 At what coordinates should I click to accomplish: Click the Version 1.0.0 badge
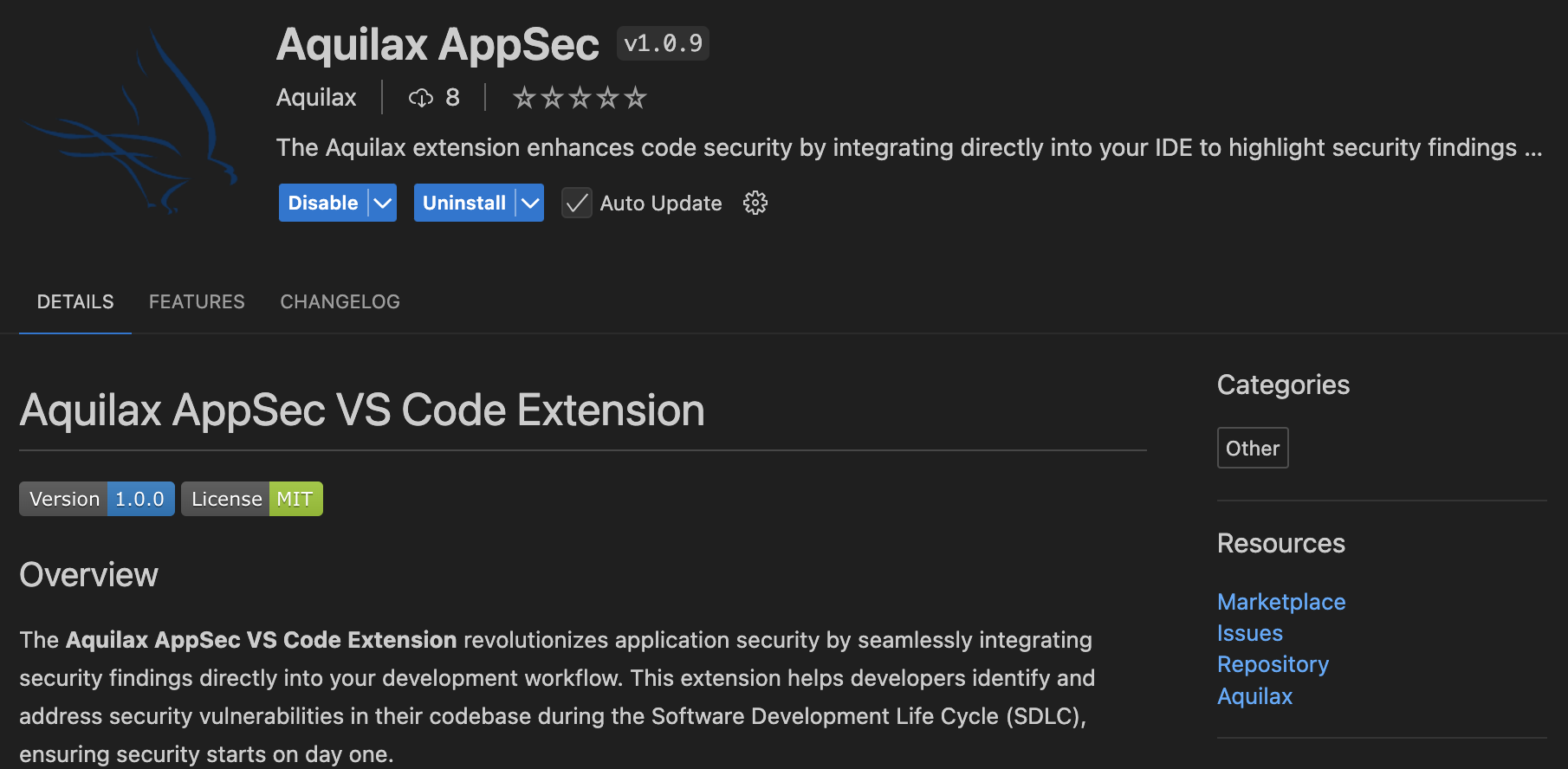97,499
